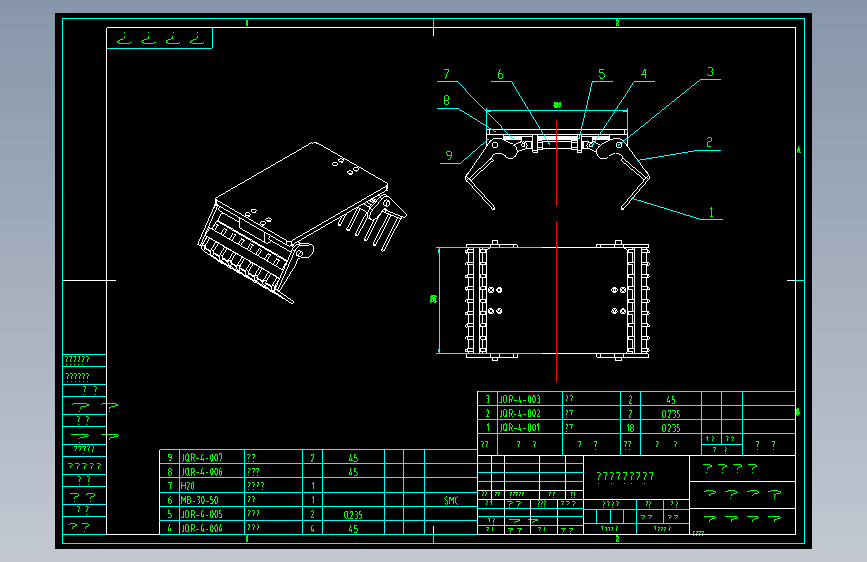This screenshot has width=867, height=562.
Task: Click the surface roughness symbols box at top-left
Action: (x=159, y=38)
